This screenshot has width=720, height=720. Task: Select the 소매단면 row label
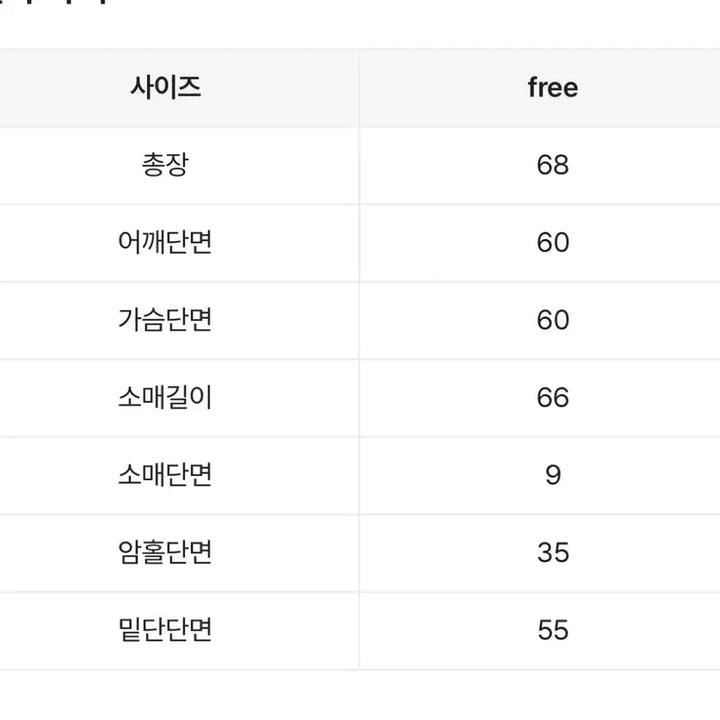pyautogui.click(x=165, y=475)
